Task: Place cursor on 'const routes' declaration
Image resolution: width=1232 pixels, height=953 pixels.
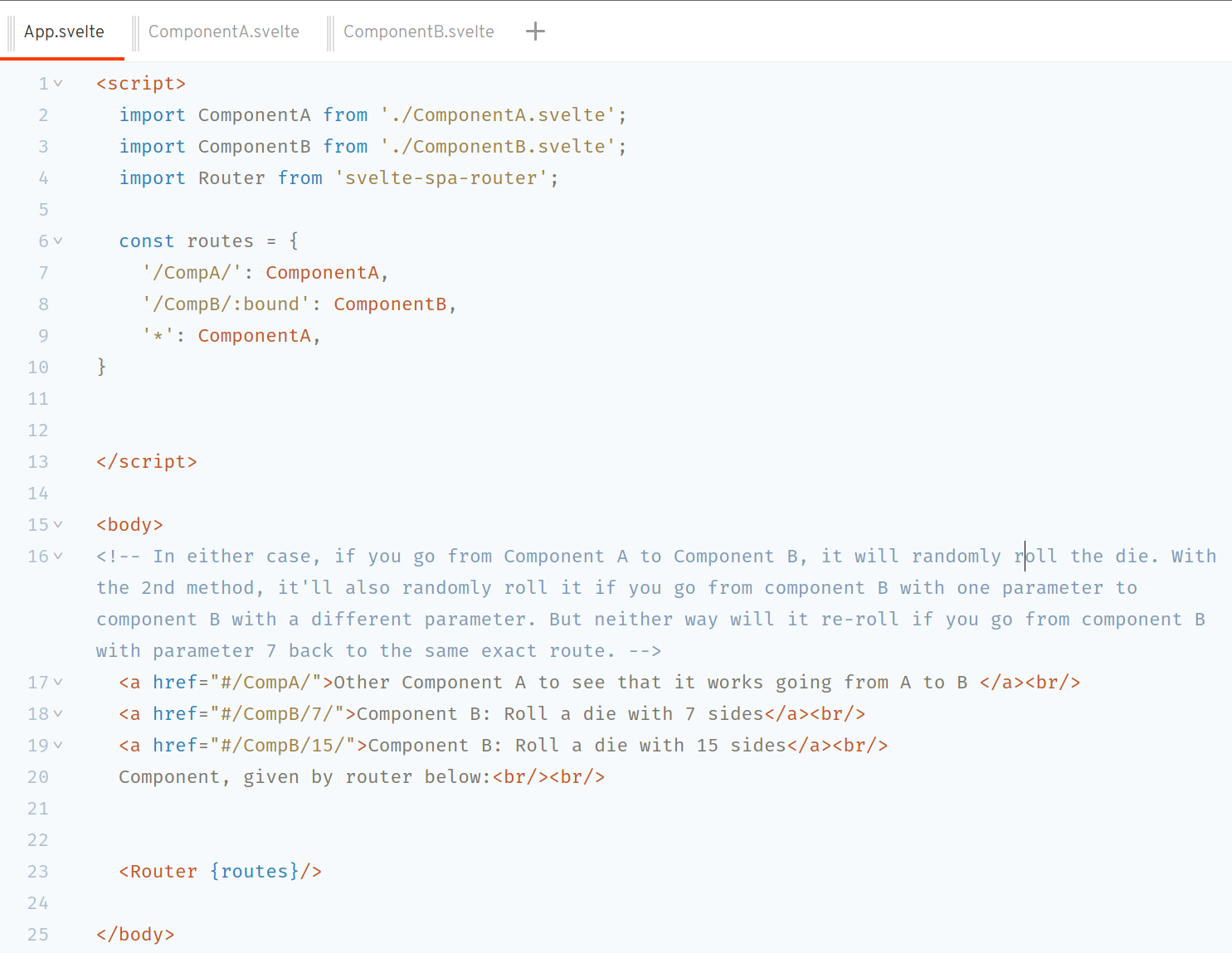Action: pos(186,241)
